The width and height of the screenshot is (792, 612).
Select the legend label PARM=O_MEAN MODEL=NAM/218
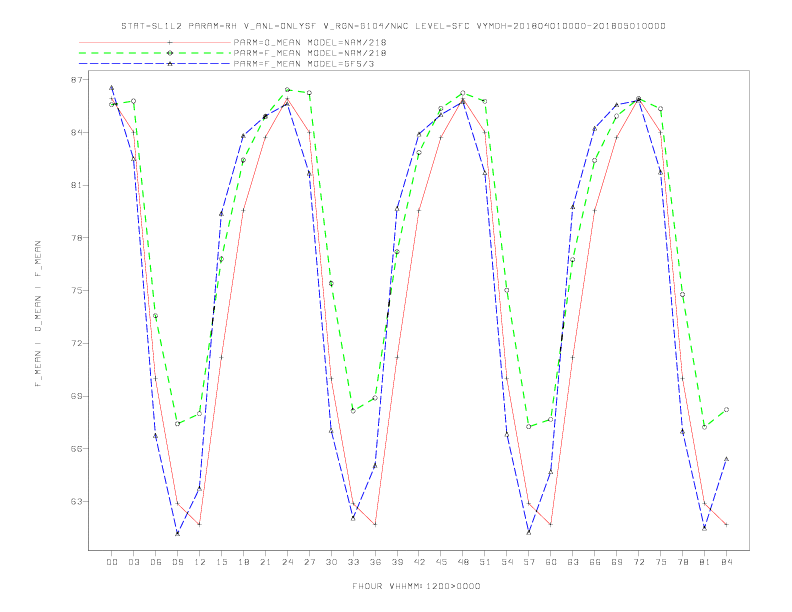click(310, 42)
